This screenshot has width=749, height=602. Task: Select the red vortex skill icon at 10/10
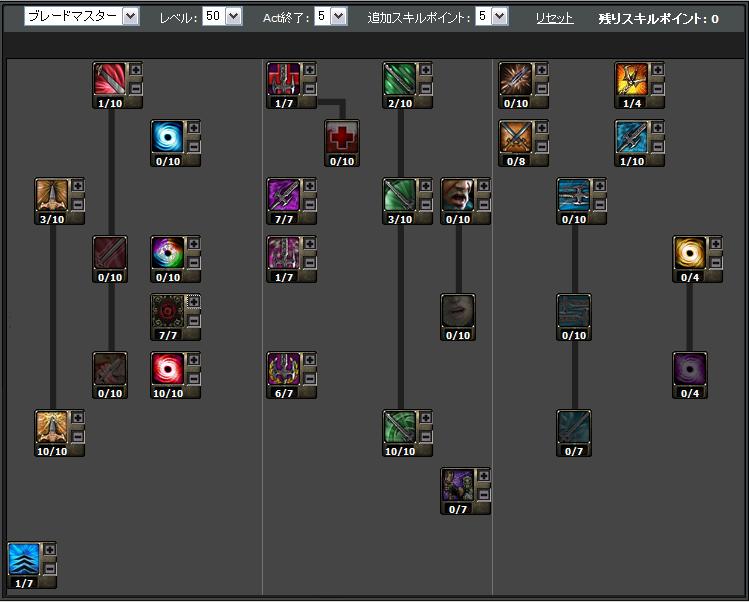[x=168, y=369]
